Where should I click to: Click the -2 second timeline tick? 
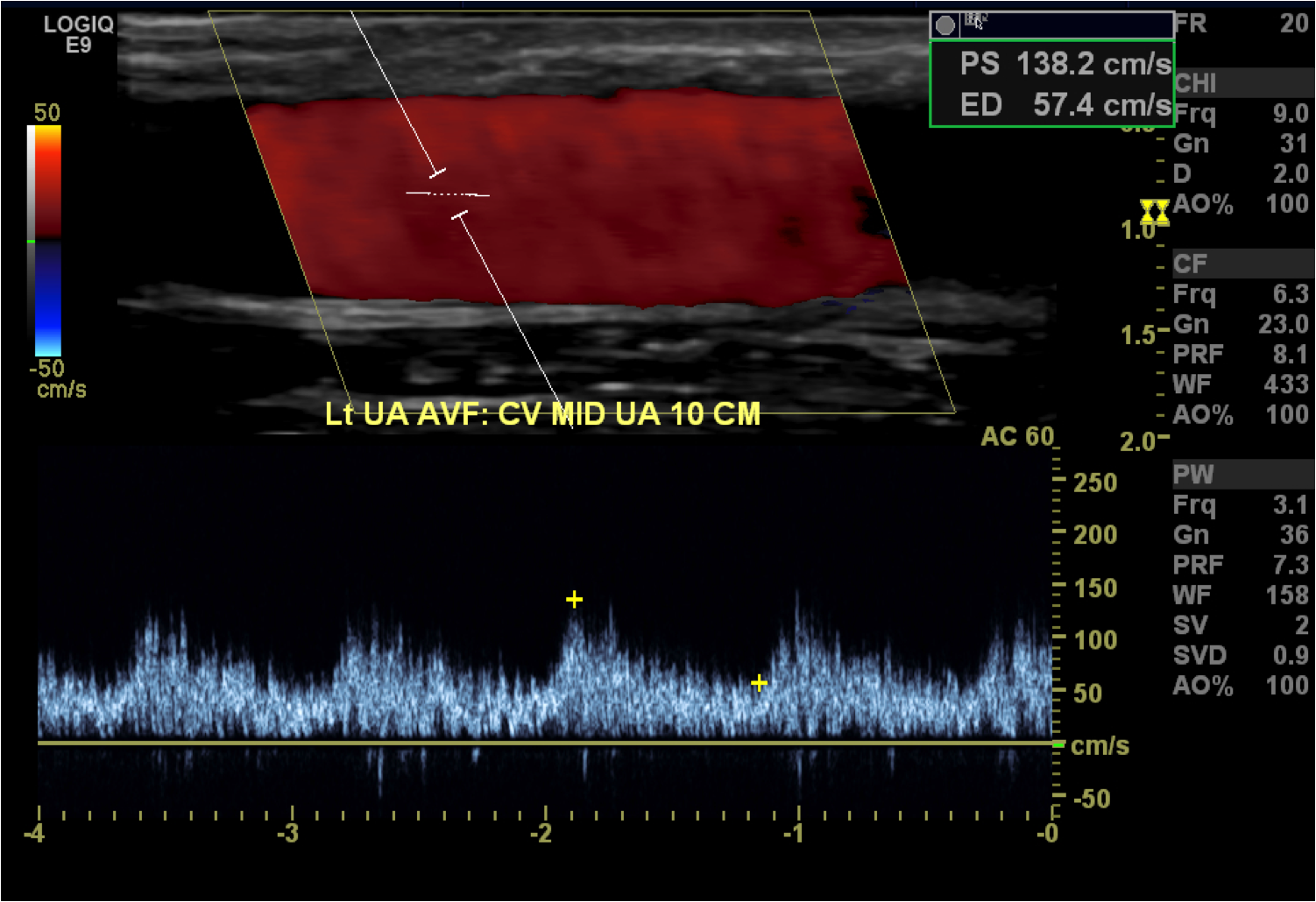(544, 831)
